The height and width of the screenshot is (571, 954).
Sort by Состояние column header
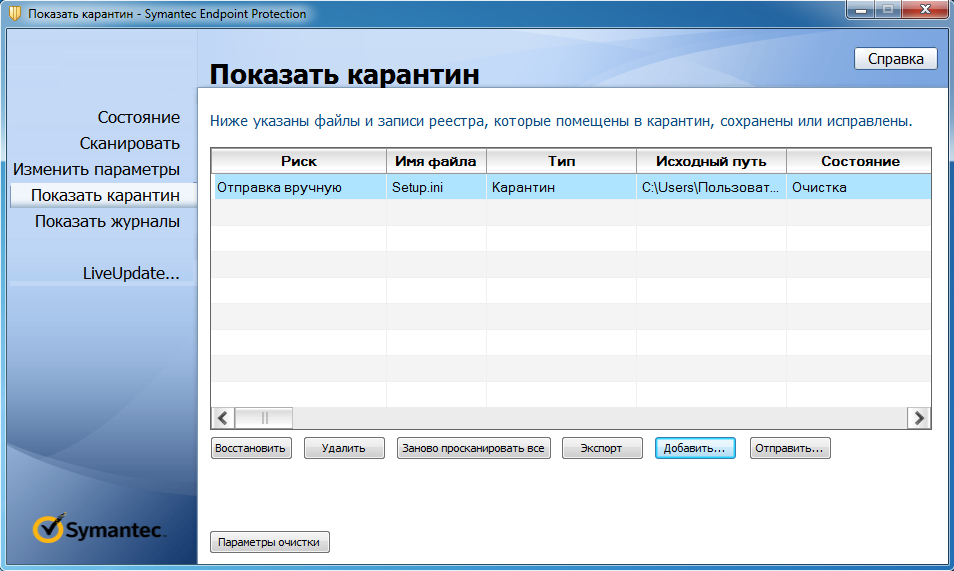(859, 161)
